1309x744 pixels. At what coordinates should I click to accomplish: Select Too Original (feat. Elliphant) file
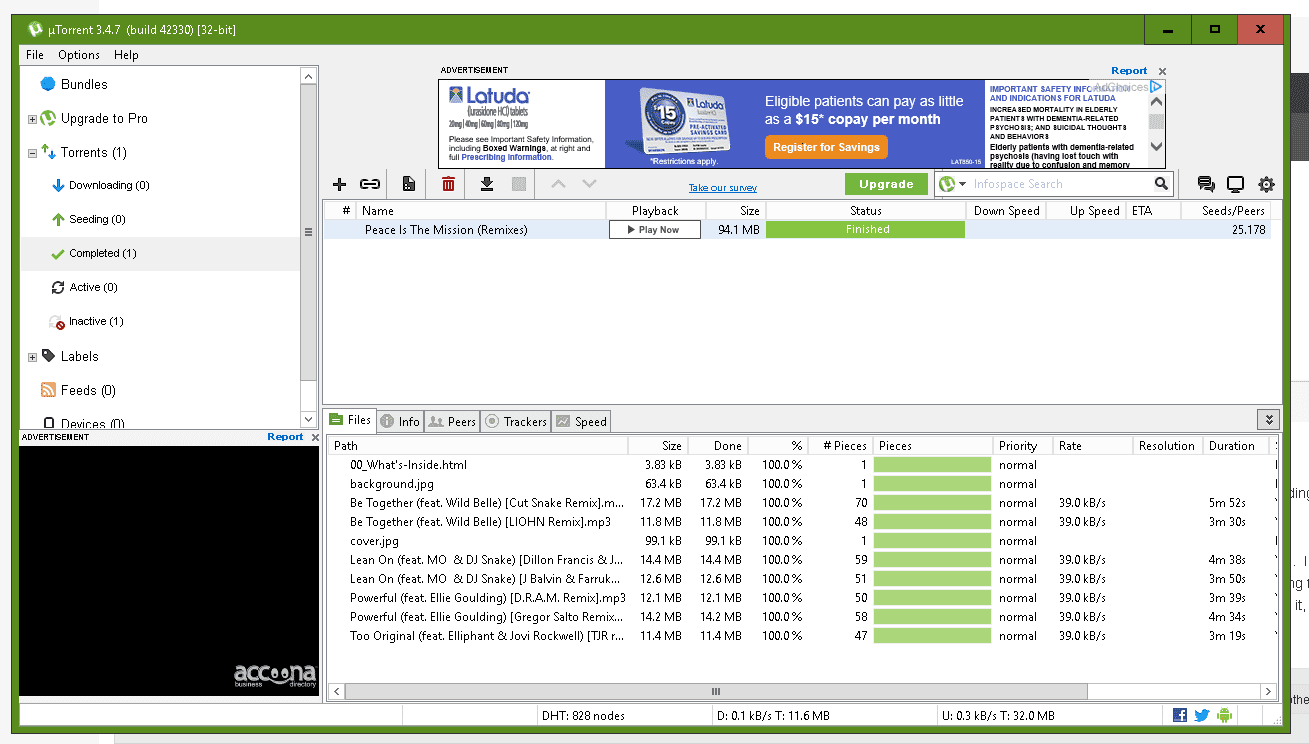click(x=803, y=636)
